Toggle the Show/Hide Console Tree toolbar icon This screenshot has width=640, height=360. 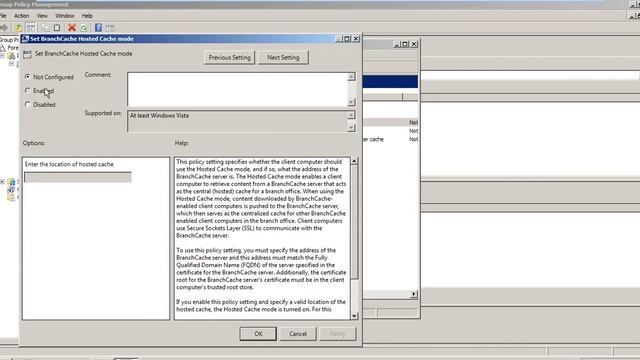[31, 28]
